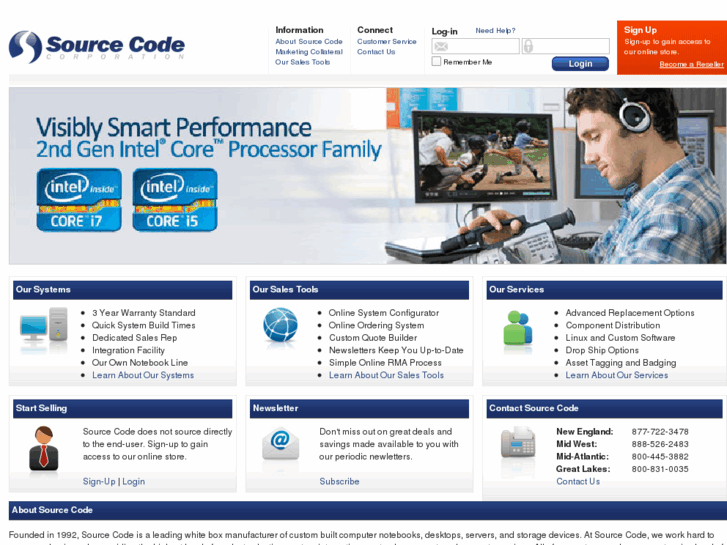Open Learn About Our Systems link
This screenshot has height=545, width=727.
pos(143,375)
